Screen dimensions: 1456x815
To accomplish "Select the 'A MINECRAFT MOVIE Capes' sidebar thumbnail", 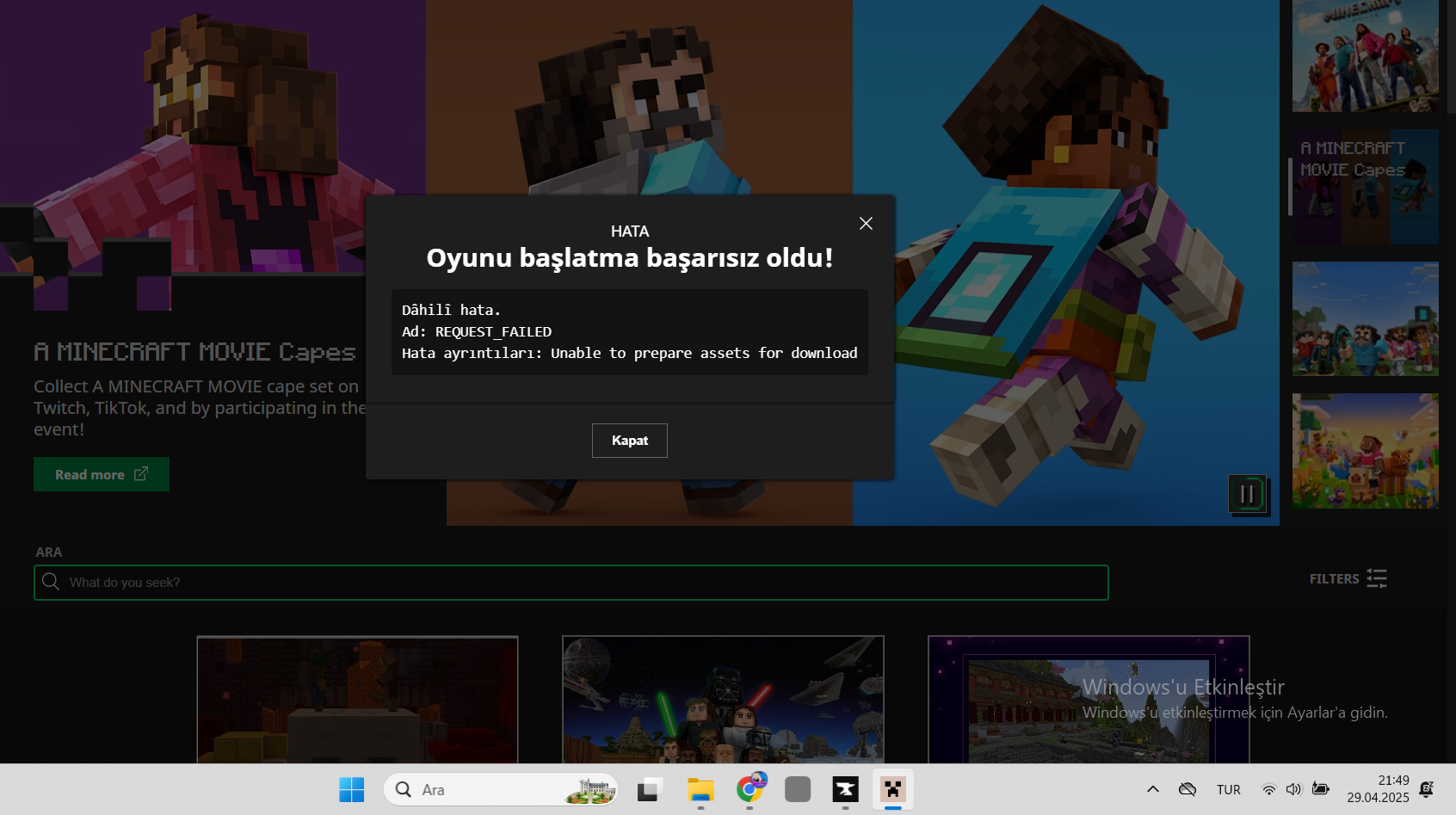I will pyautogui.click(x=1366, y=187).
